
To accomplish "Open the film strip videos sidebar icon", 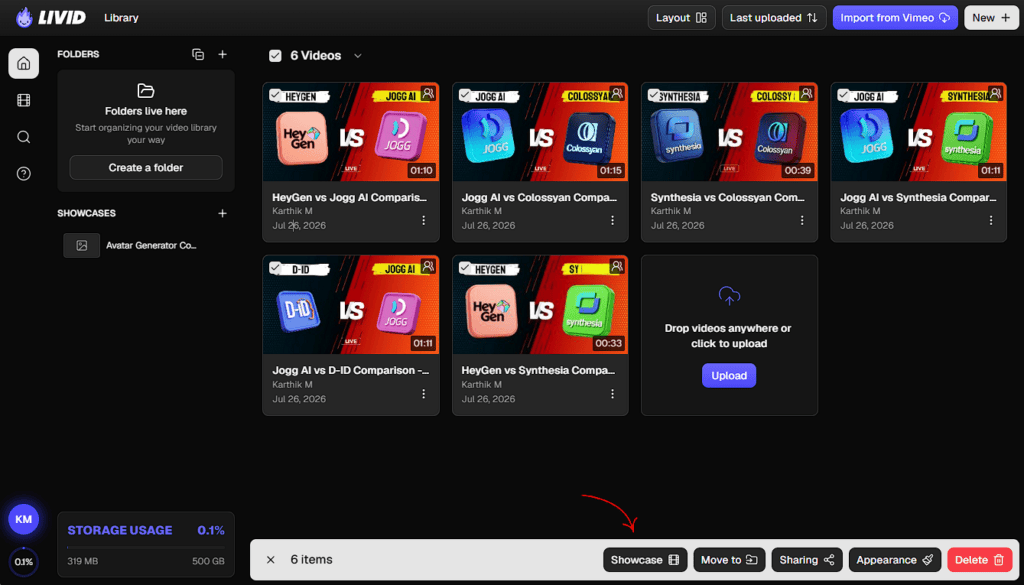I will tap(24, 100).
